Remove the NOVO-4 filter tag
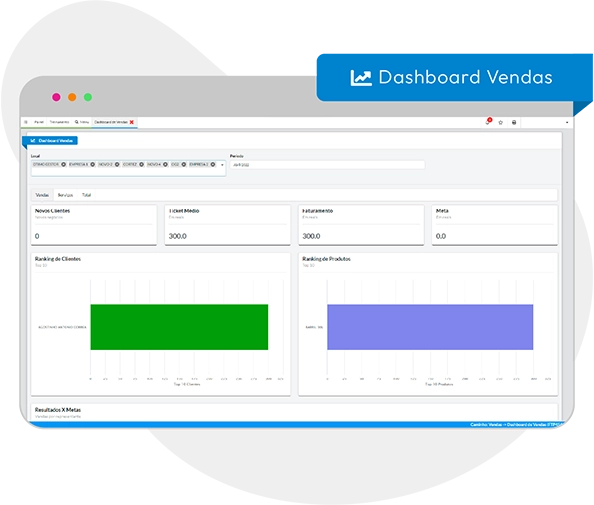594x505 pixels. (x=165, y=164)
